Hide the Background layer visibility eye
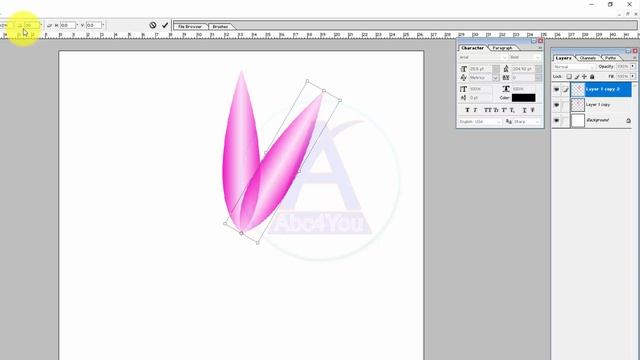This screenshot has height=360, width=640. (556, 121)
